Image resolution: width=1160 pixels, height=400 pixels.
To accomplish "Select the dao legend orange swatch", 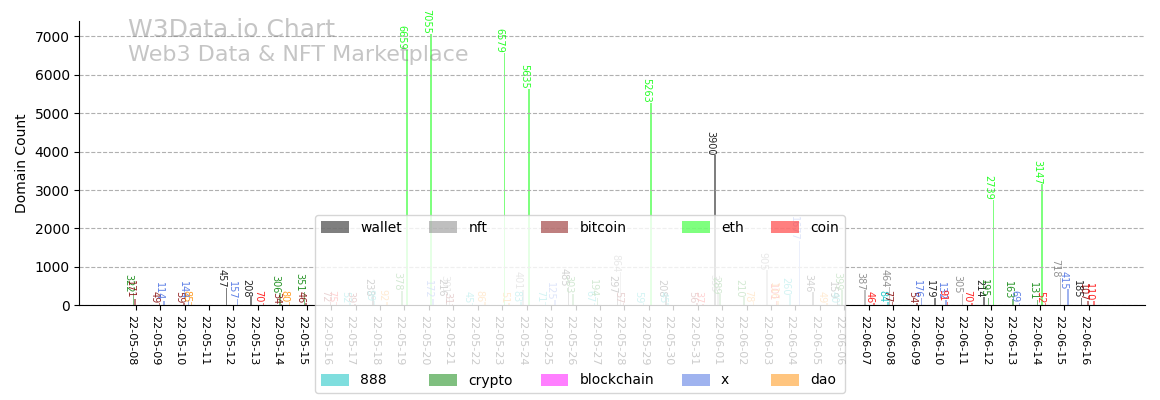I will (785, 380).
